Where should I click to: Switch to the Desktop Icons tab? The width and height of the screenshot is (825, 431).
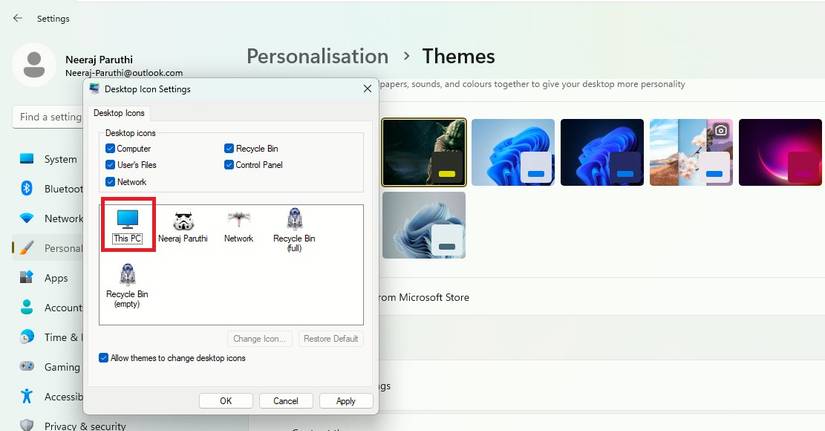119,114
